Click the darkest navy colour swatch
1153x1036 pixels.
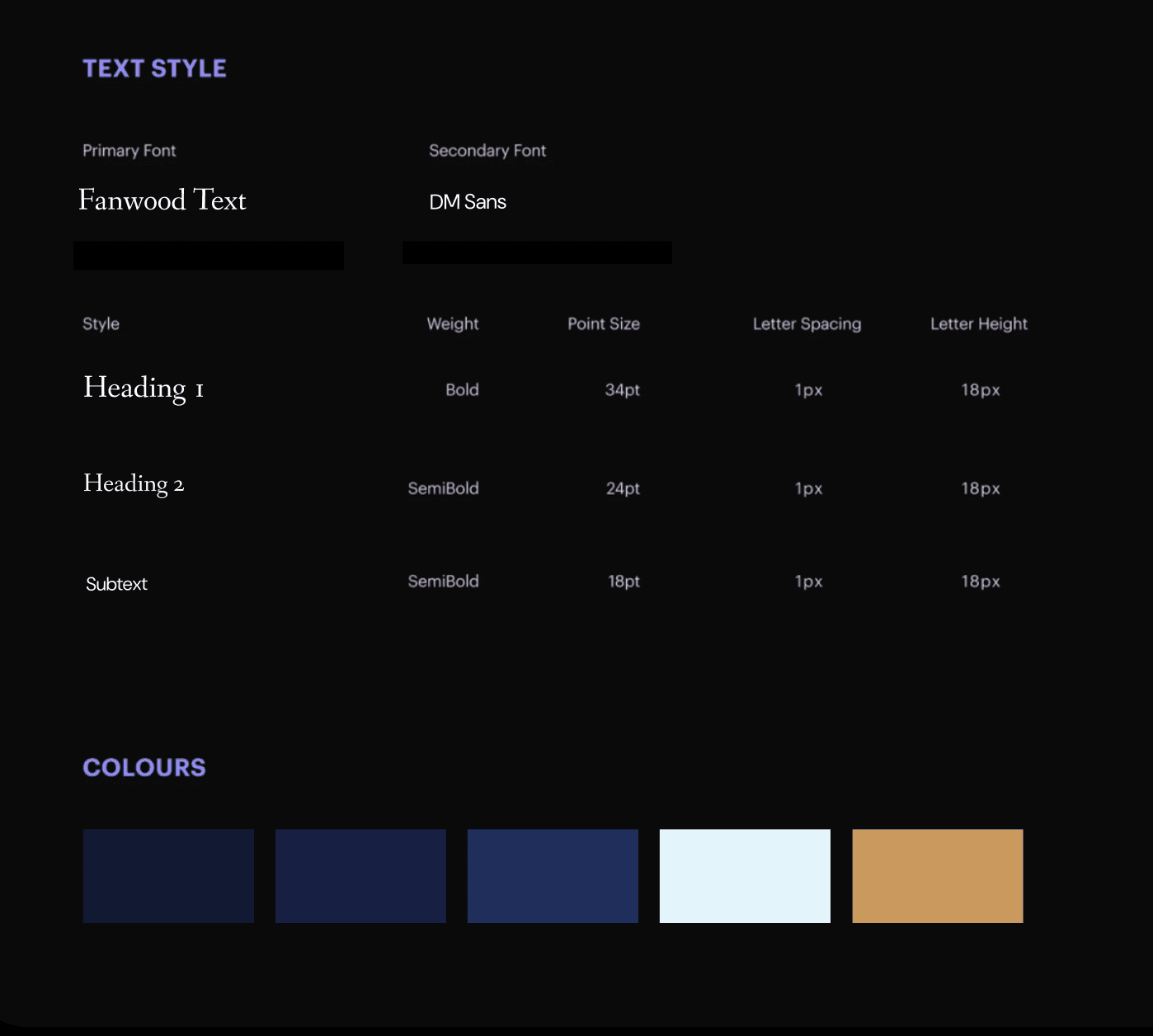(x=168, y=875)
